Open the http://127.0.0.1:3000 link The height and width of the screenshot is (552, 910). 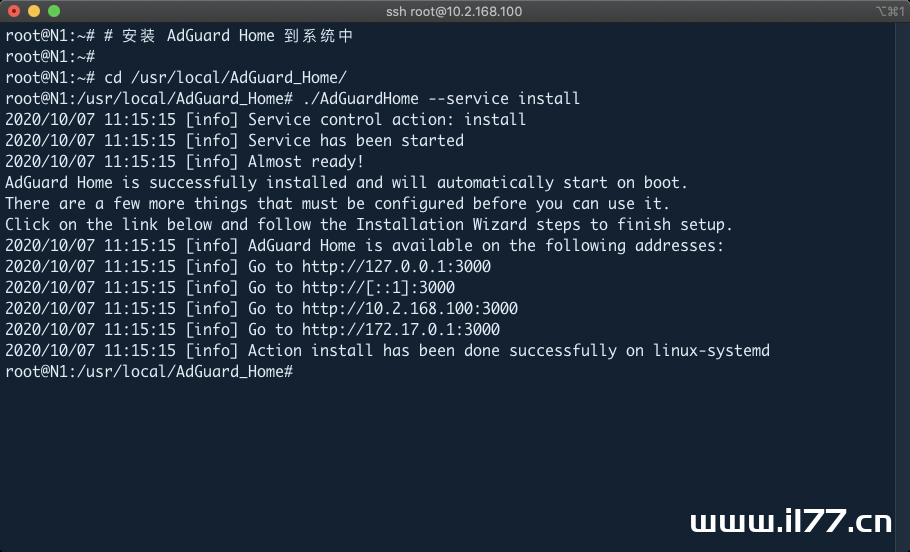coord(396,266)
